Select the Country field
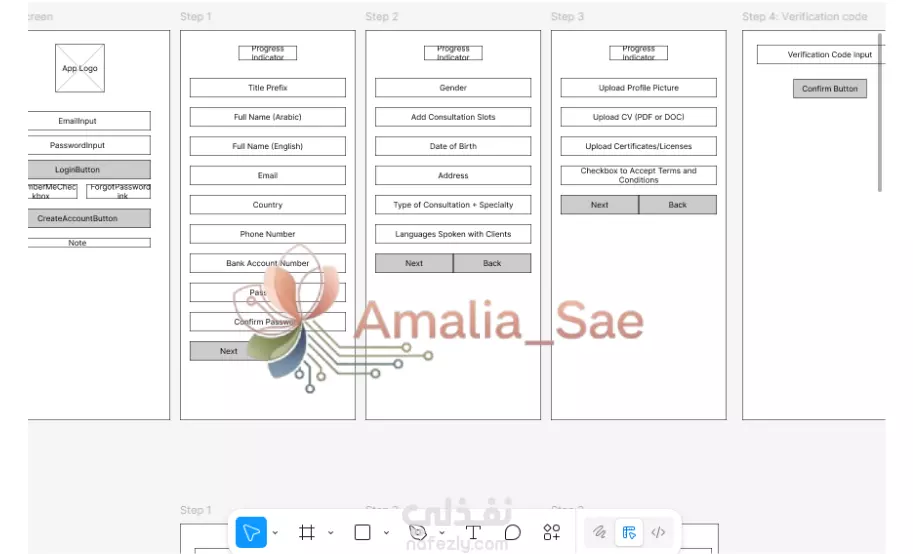The width and height of the screenshot is (913, 554). pyautogui.click(x=267, y=204)
